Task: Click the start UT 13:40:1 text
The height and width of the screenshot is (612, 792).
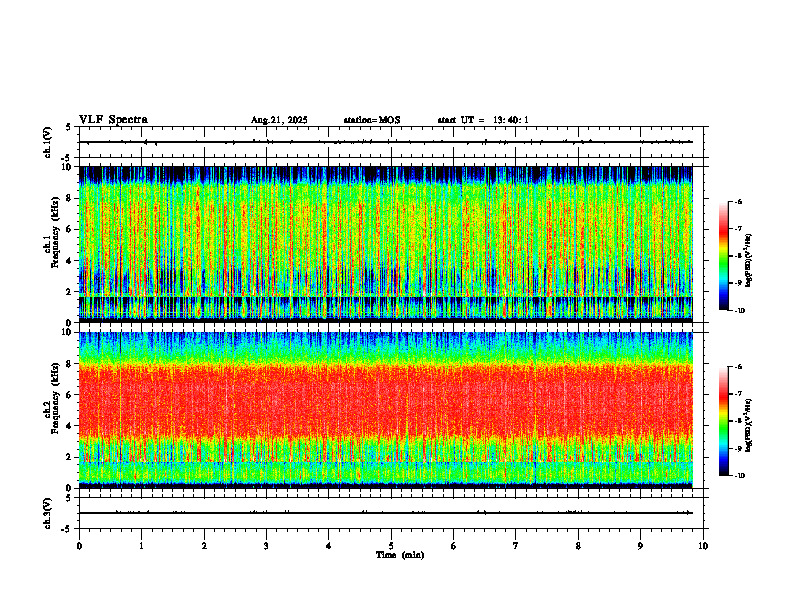Action: coord(483,120)
